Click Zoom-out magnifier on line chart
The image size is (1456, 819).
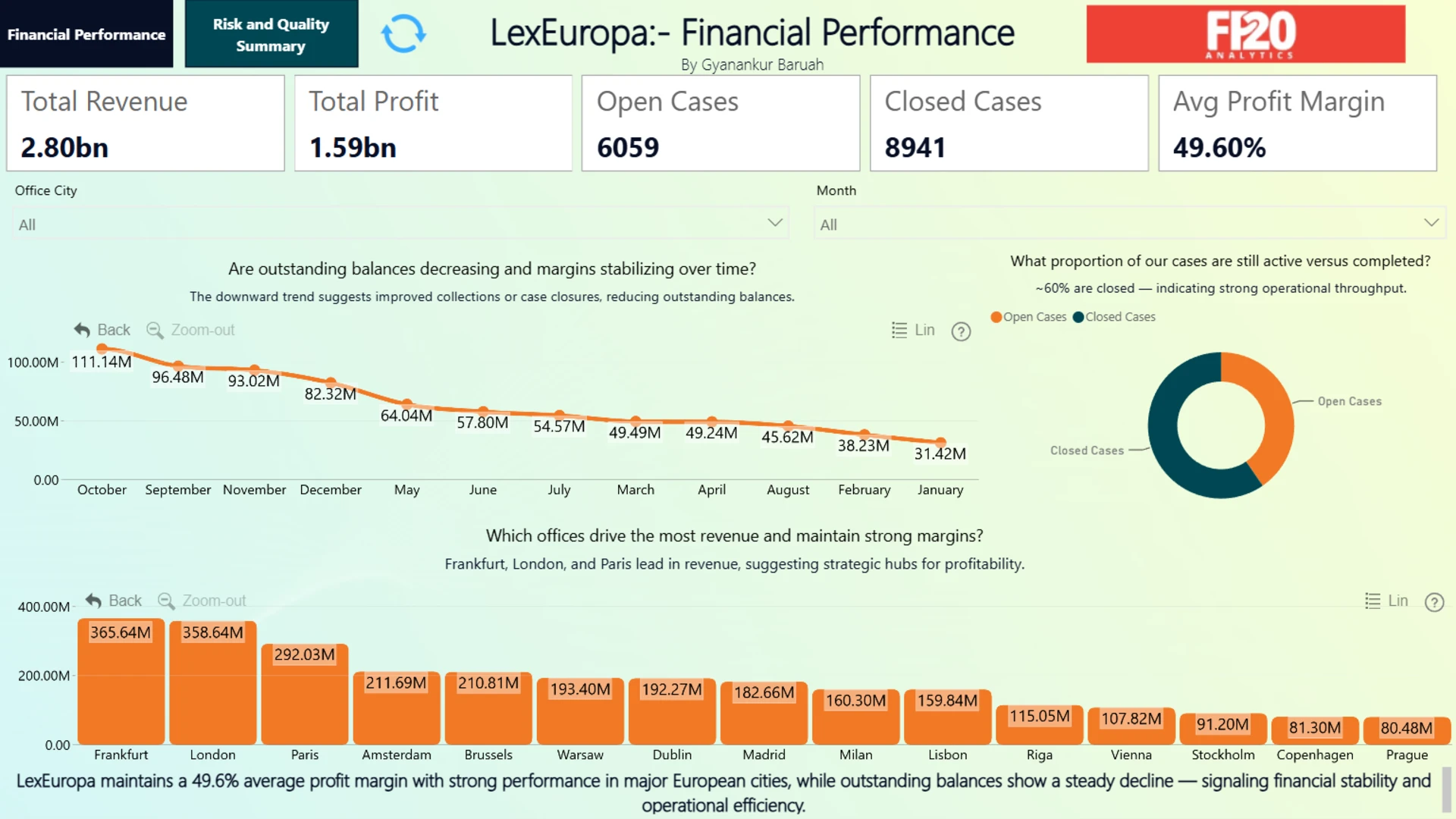point(155,330)
